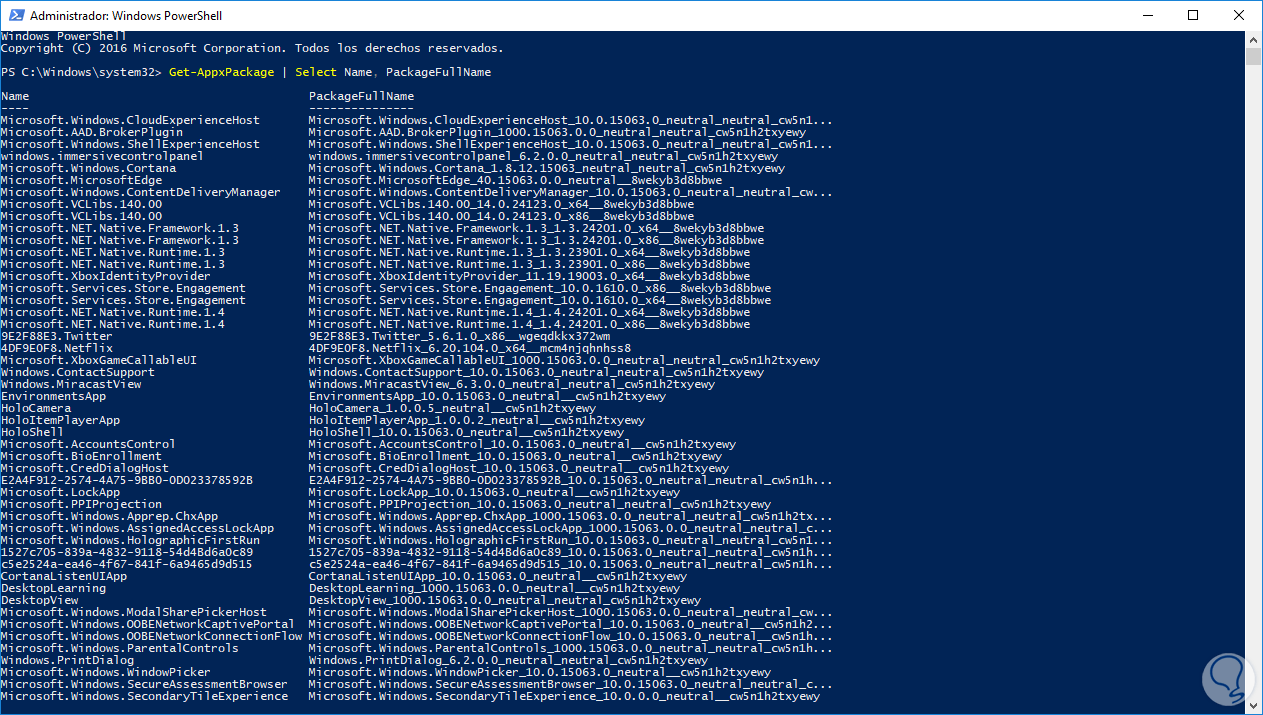Click the 4DF9E0F8.Netflix name entry
Screen dimensions: 1263x715
point(57,348)
